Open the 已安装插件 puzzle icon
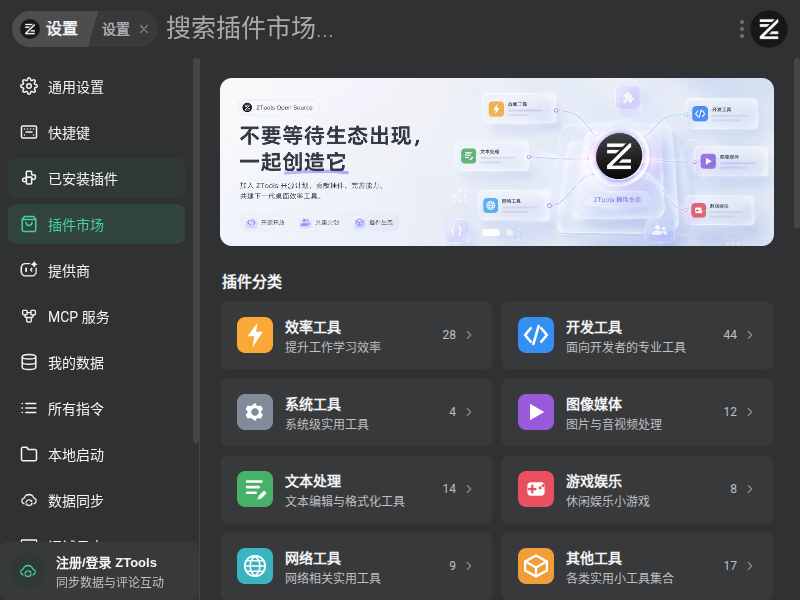 pos(29,178)
